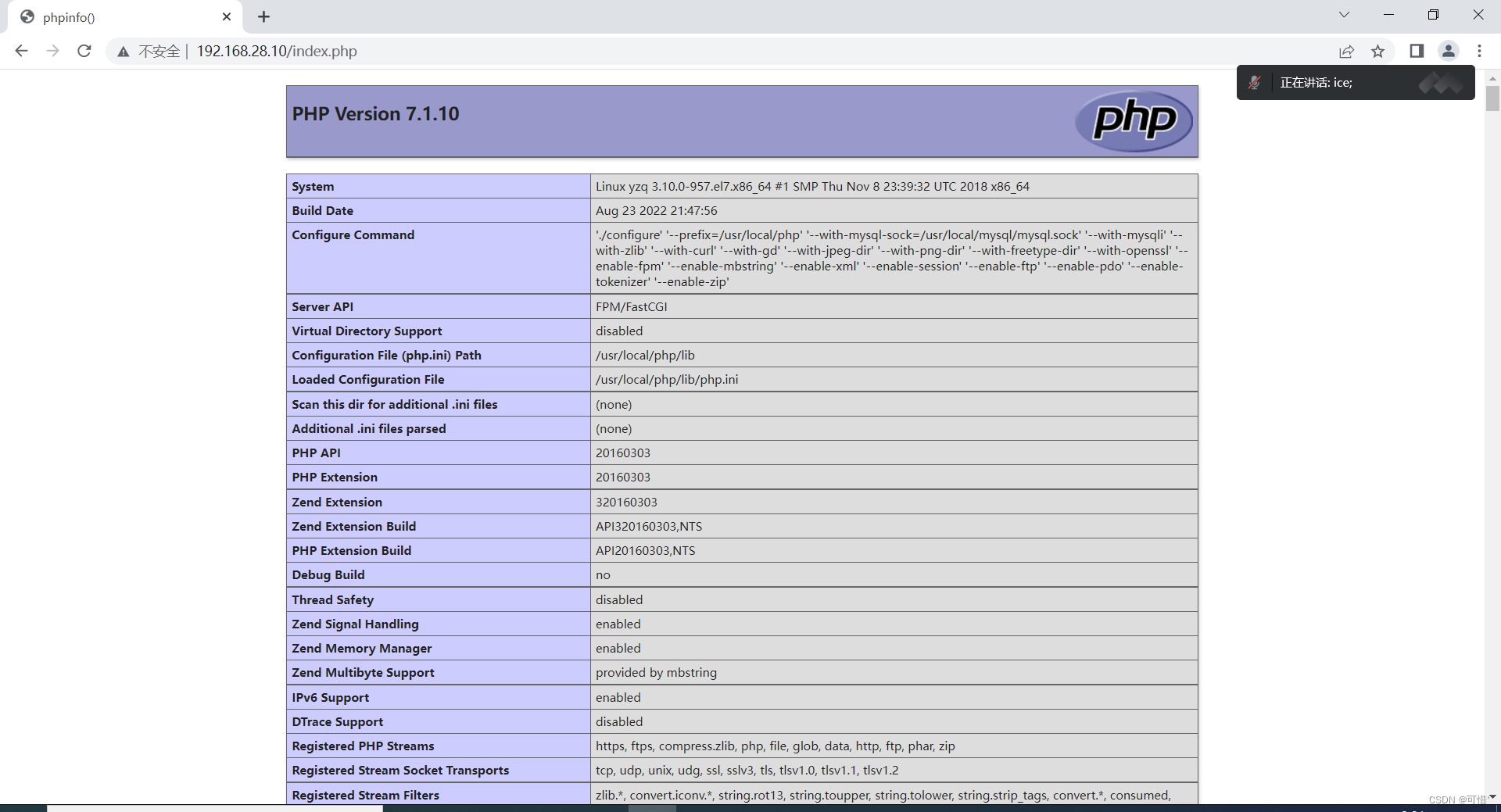Click the 'PHP API' label

pos(316,453)
